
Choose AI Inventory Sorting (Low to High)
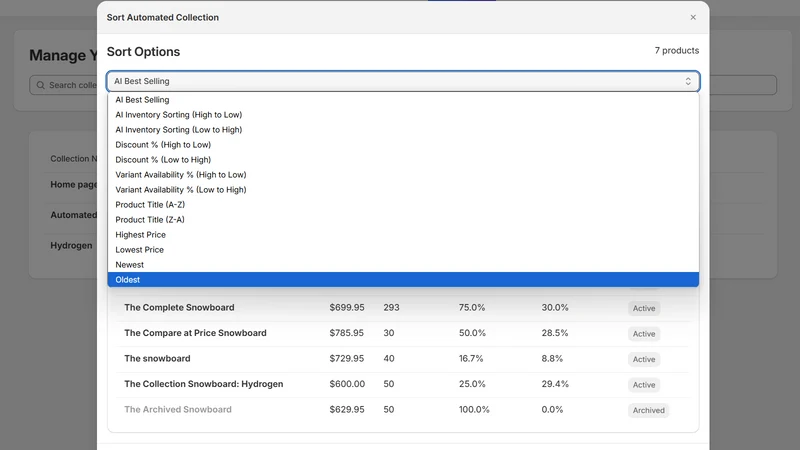pos(403,130)
